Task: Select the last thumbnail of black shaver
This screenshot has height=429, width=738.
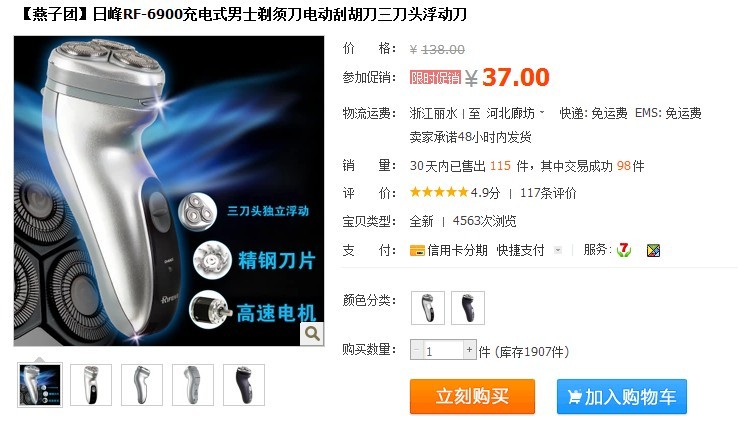Action: tap(244, 385)
